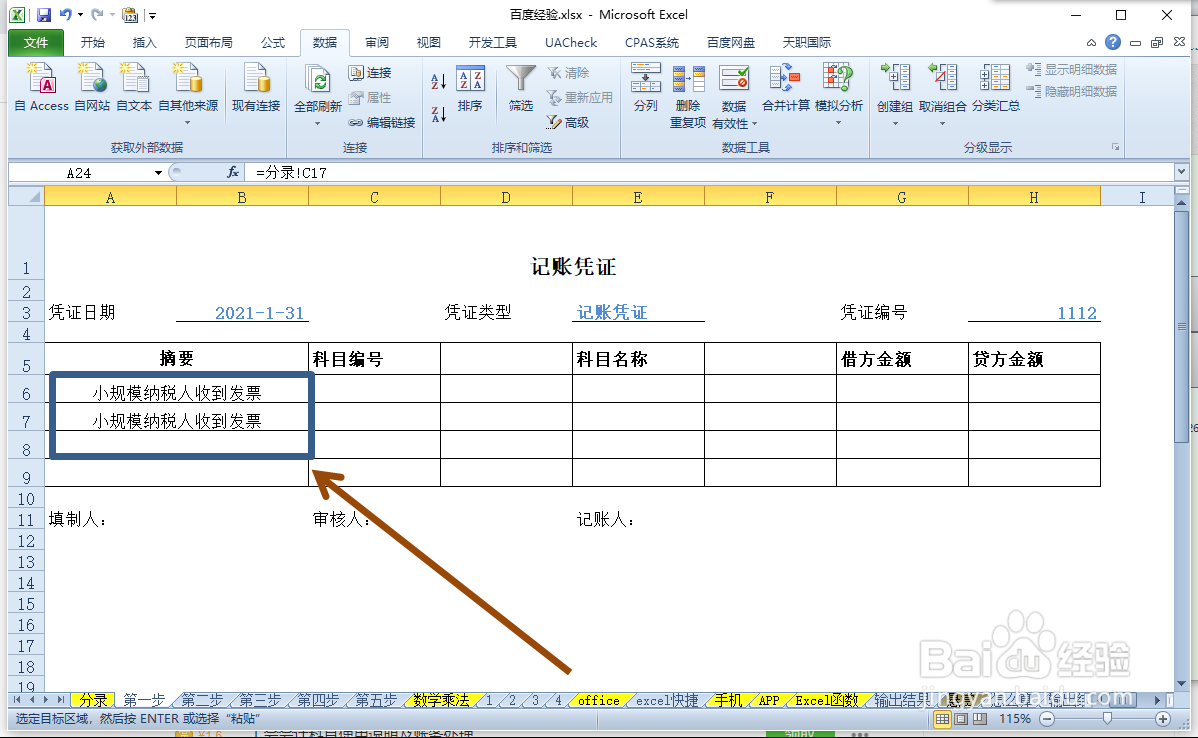Open sheet tab office
The image size is (1198, 738).
[598, 700]
